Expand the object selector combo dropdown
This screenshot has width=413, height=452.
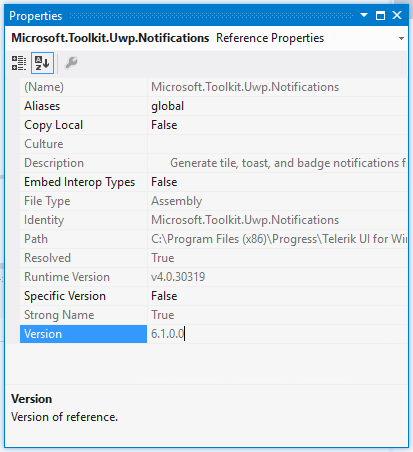[x=401, y=38]
